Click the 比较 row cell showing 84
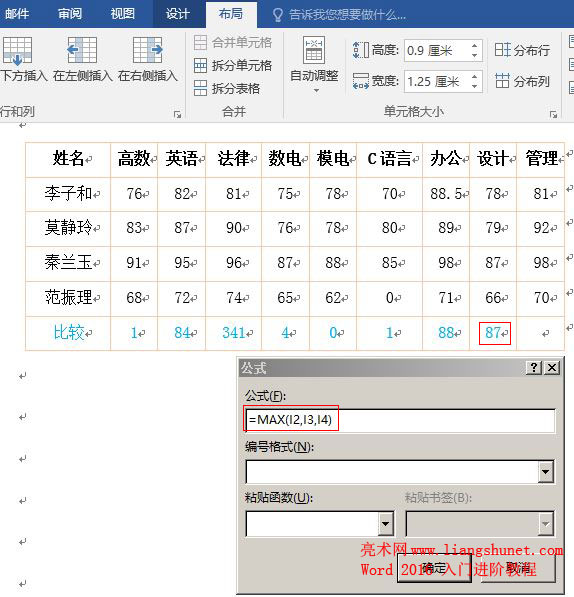 tap(182, 333)
